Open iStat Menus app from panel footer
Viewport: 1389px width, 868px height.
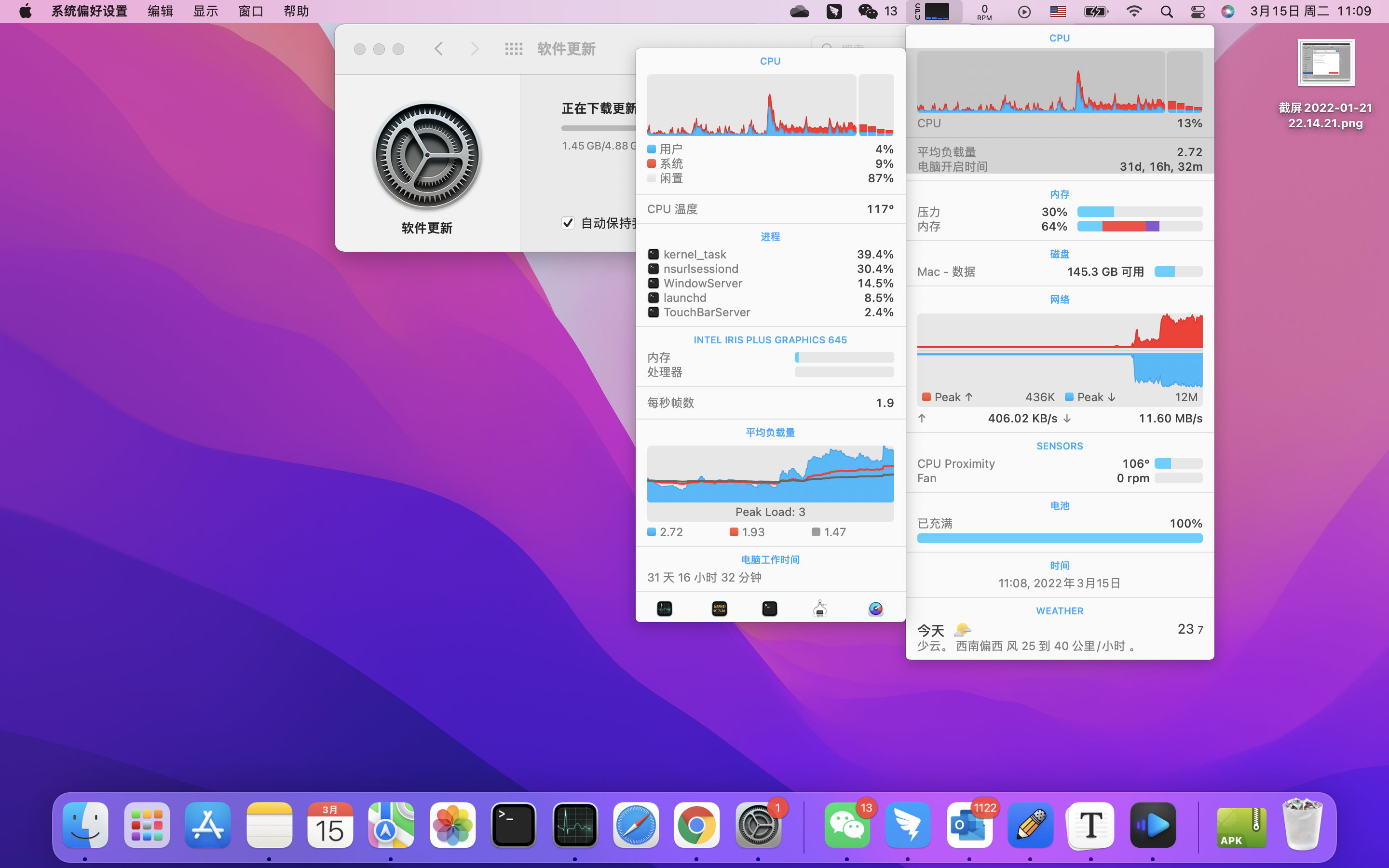875,609
